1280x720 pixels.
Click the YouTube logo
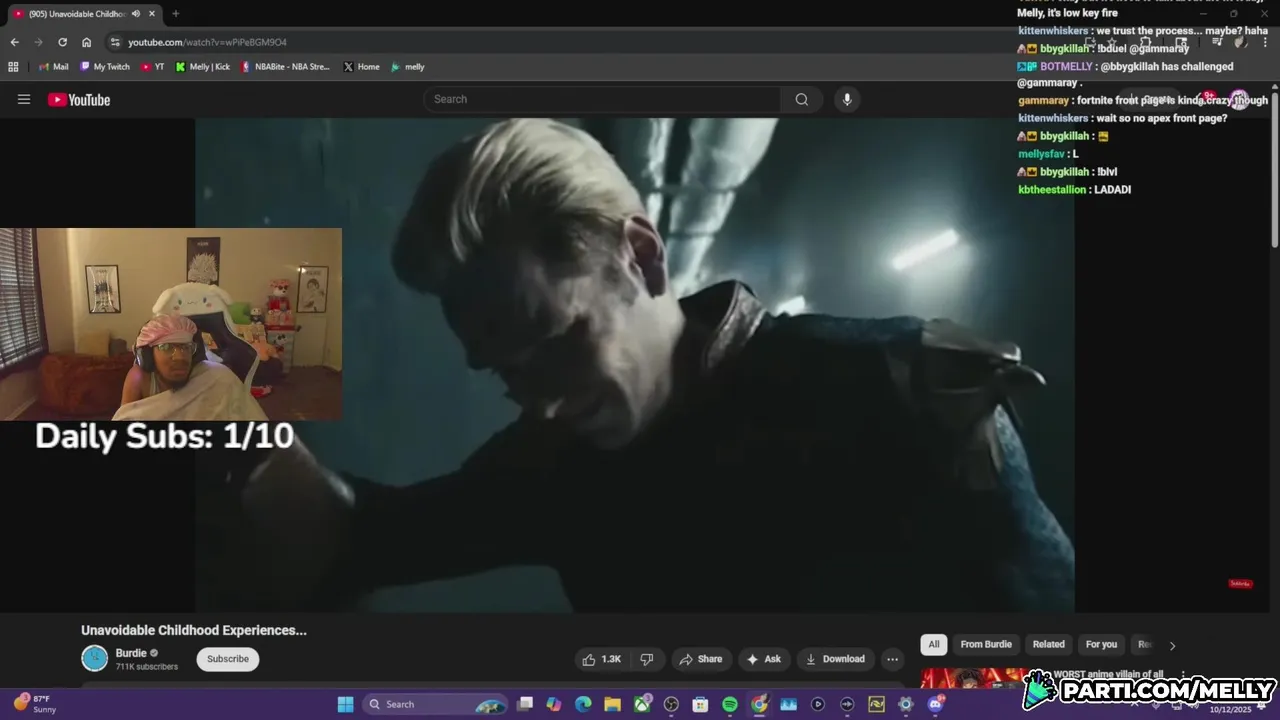[x=79, y=99]
